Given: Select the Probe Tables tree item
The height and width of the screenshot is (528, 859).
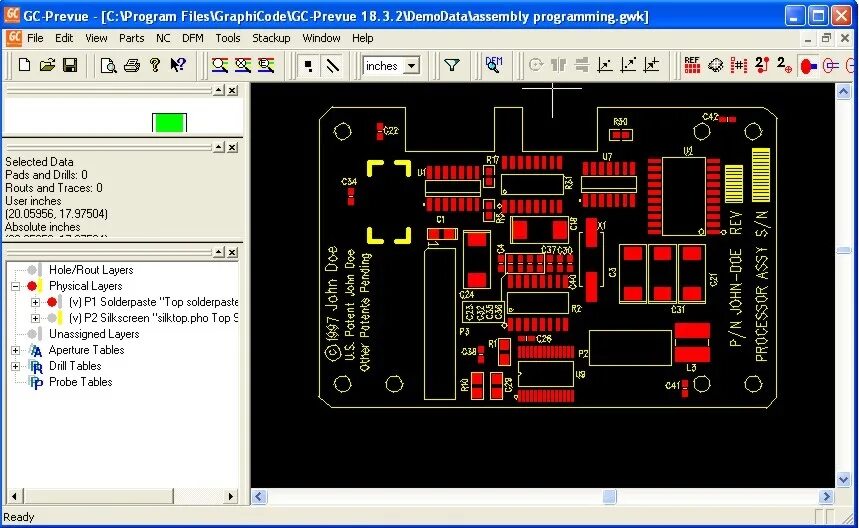Looking at the screenshot, I should pyautogui.click(x=81, y=382).
